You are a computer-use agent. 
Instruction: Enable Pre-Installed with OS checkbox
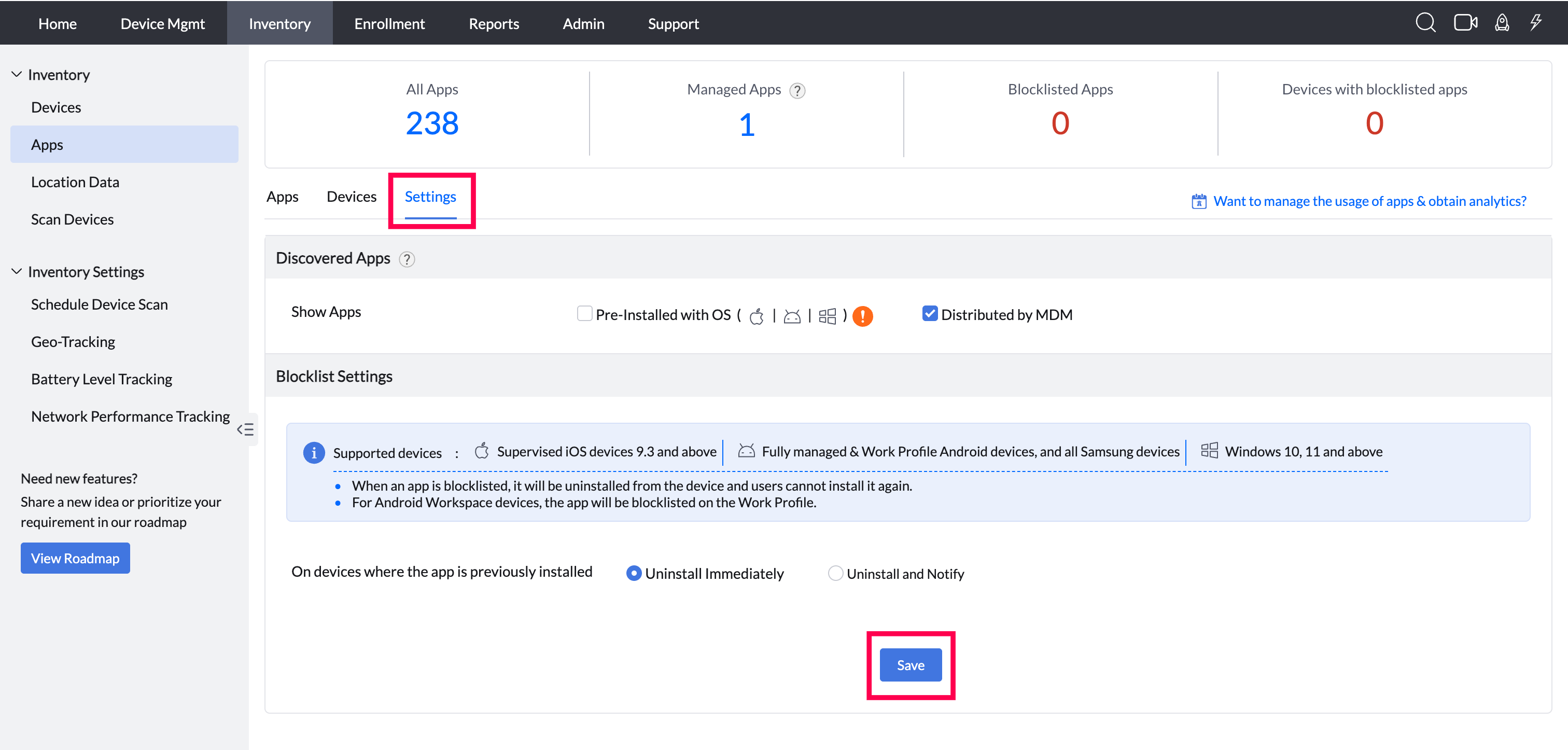point(584,313)
